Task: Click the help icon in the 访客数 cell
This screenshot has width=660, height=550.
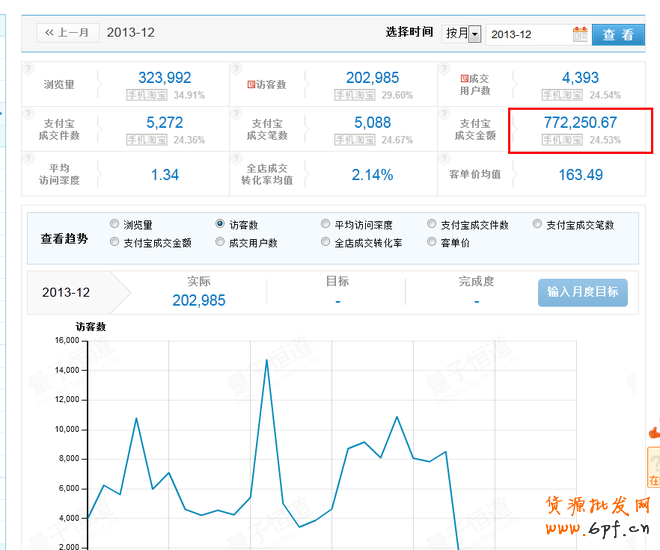Action: pyautogui.click(x=237, y=69)
